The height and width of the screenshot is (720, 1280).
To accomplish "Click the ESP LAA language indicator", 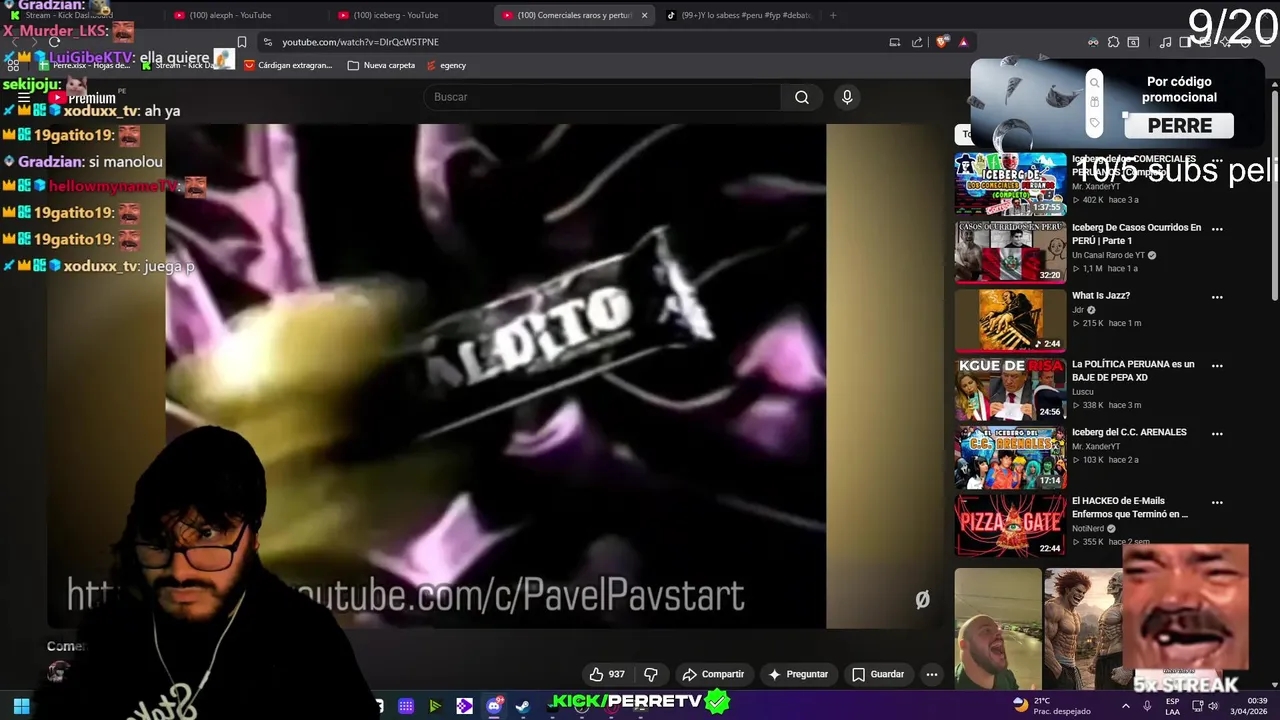I will click(1173, 706).
